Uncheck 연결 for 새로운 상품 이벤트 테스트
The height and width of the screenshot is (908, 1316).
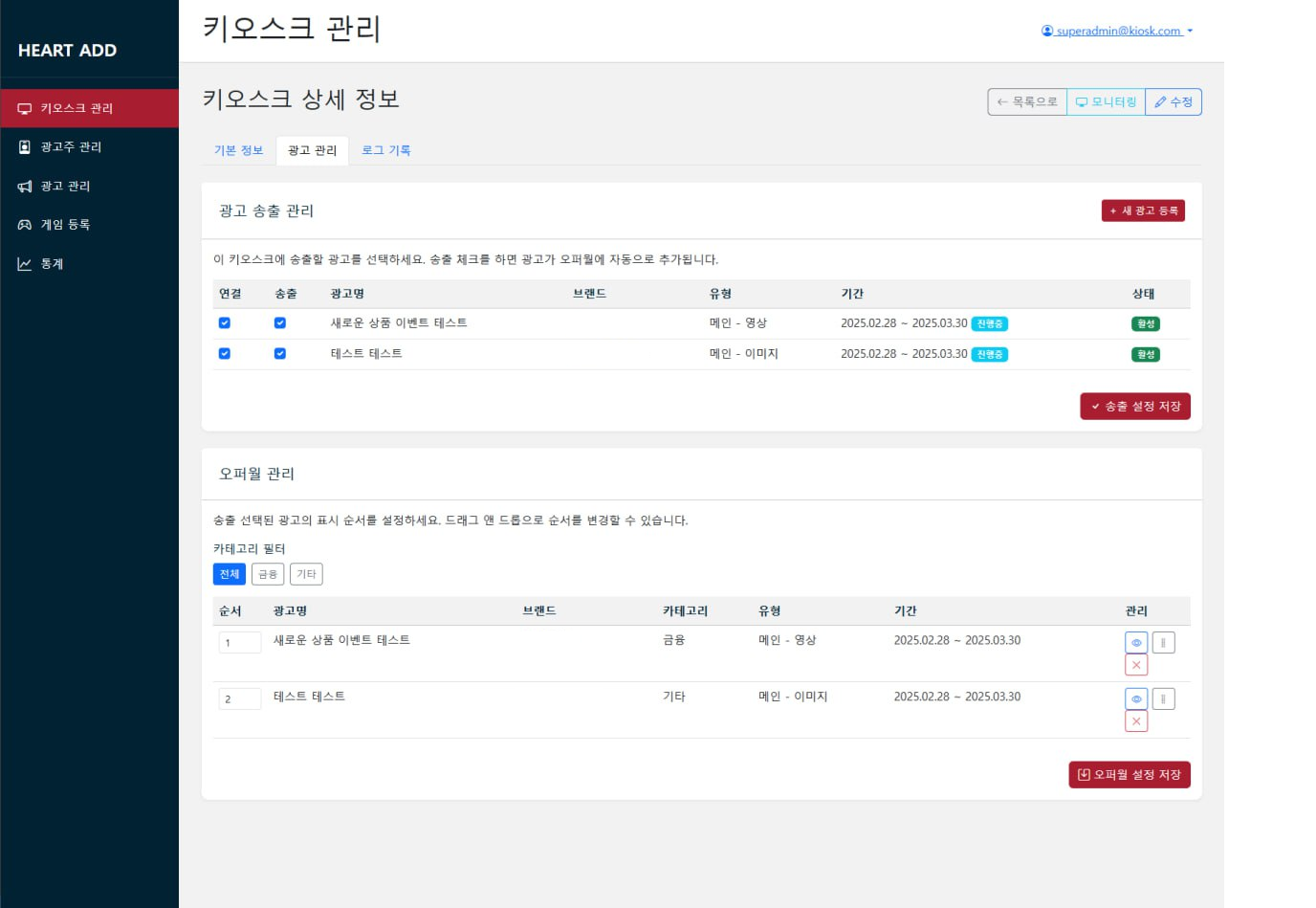pyautogui.click(x=224, y=323)
